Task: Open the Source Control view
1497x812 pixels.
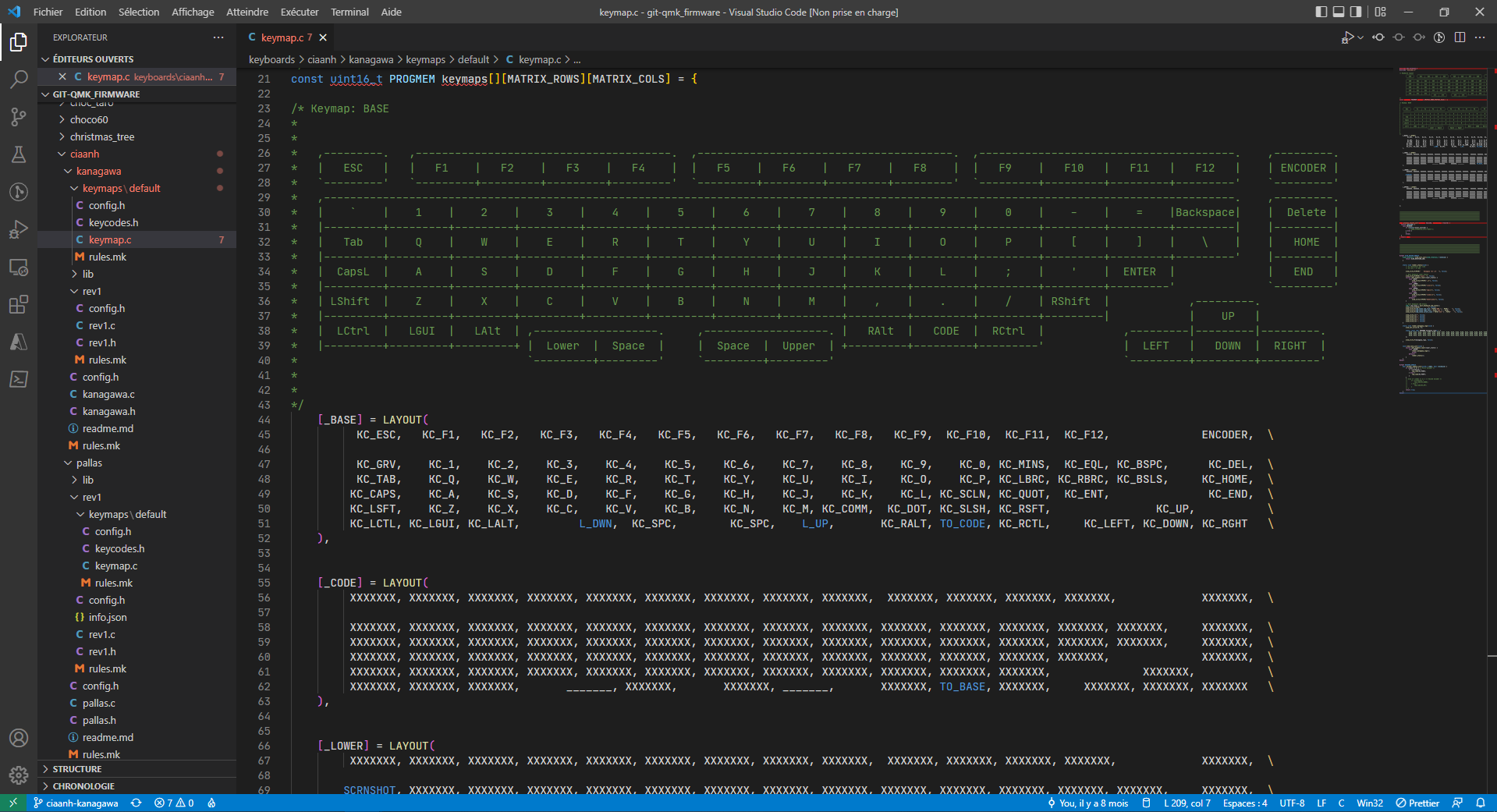Action: (x=19, y=116)
